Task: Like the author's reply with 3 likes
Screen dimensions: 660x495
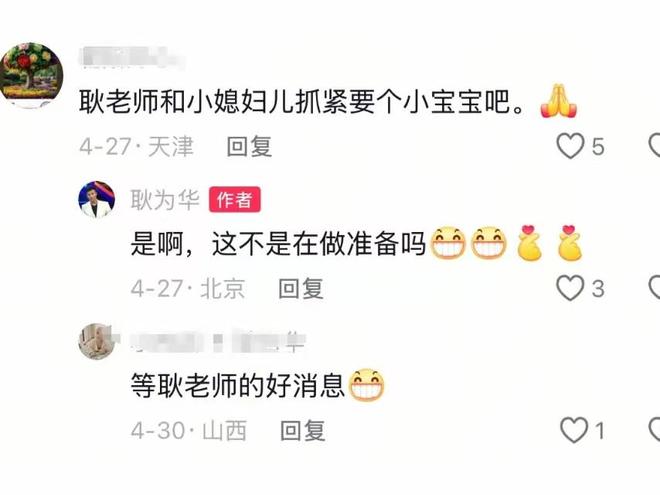Action: point(570,288)
